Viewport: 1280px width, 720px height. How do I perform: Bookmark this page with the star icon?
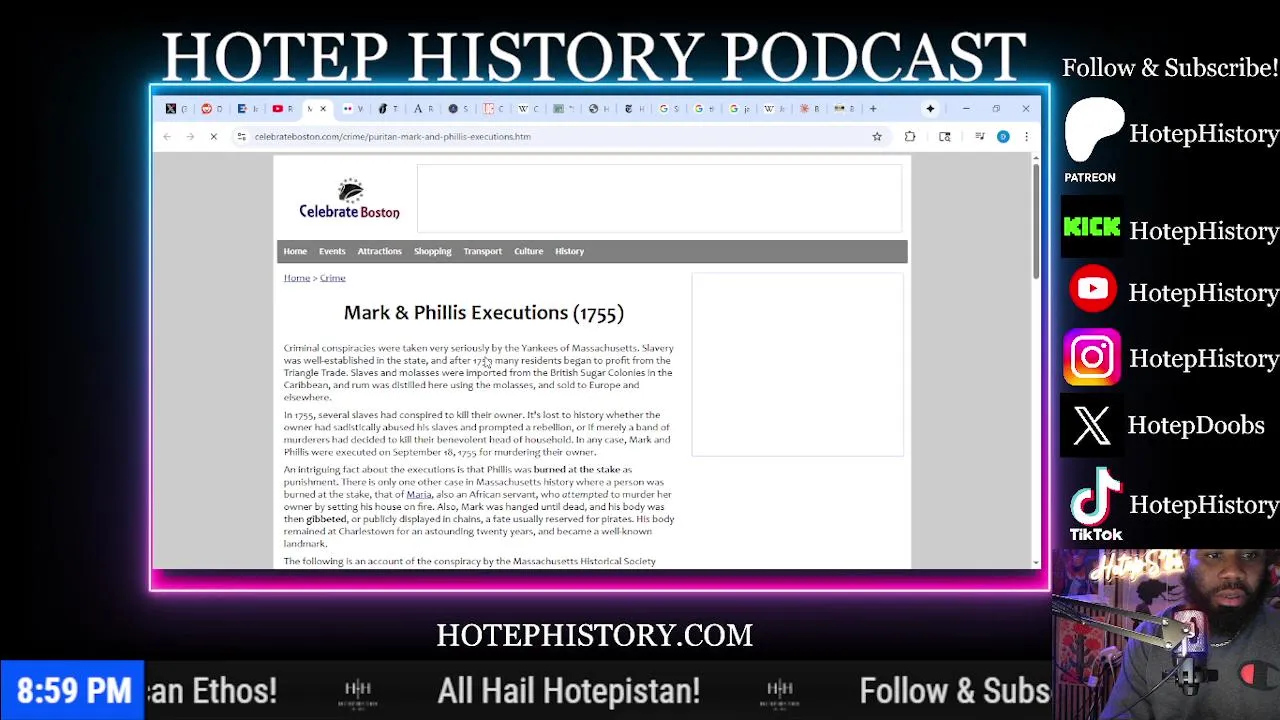[876, 137]
